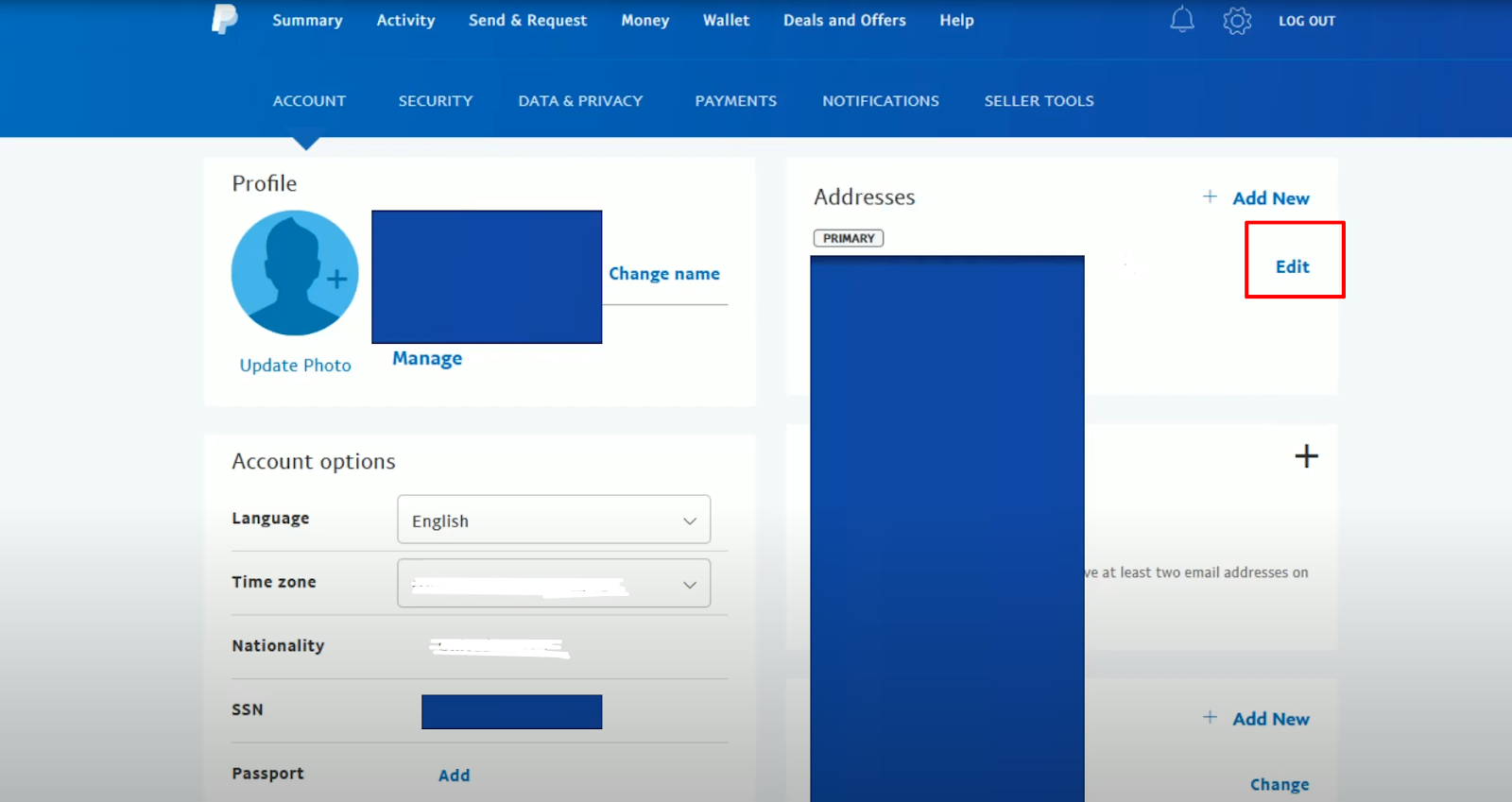Click Add link next to Passport
This screenshot has height=802, width=1512.
point(454,775)
